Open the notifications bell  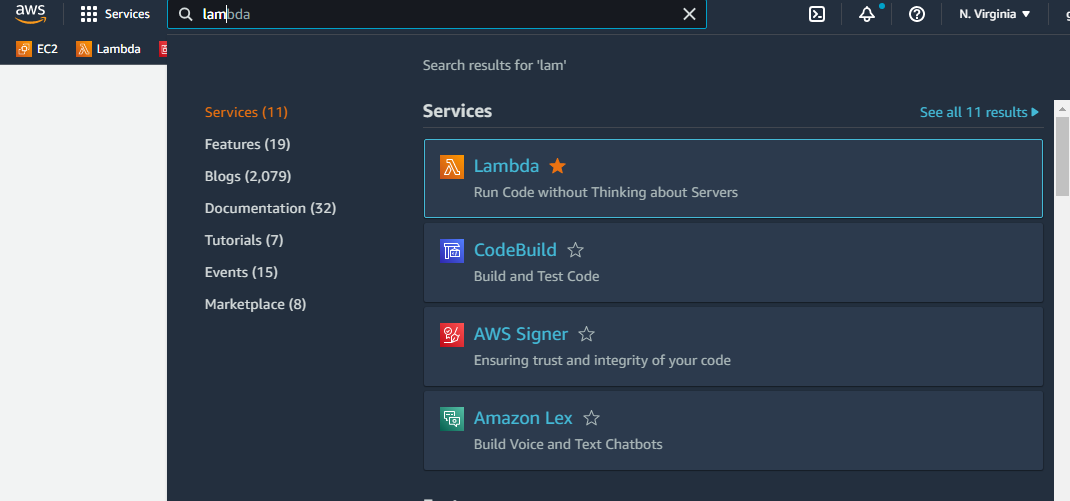coord(867,14)
